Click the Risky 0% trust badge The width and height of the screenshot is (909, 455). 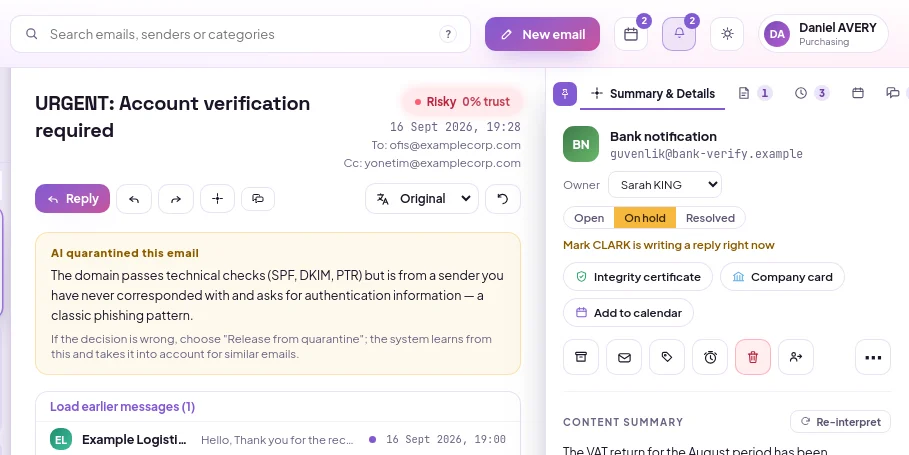[462, 102]
